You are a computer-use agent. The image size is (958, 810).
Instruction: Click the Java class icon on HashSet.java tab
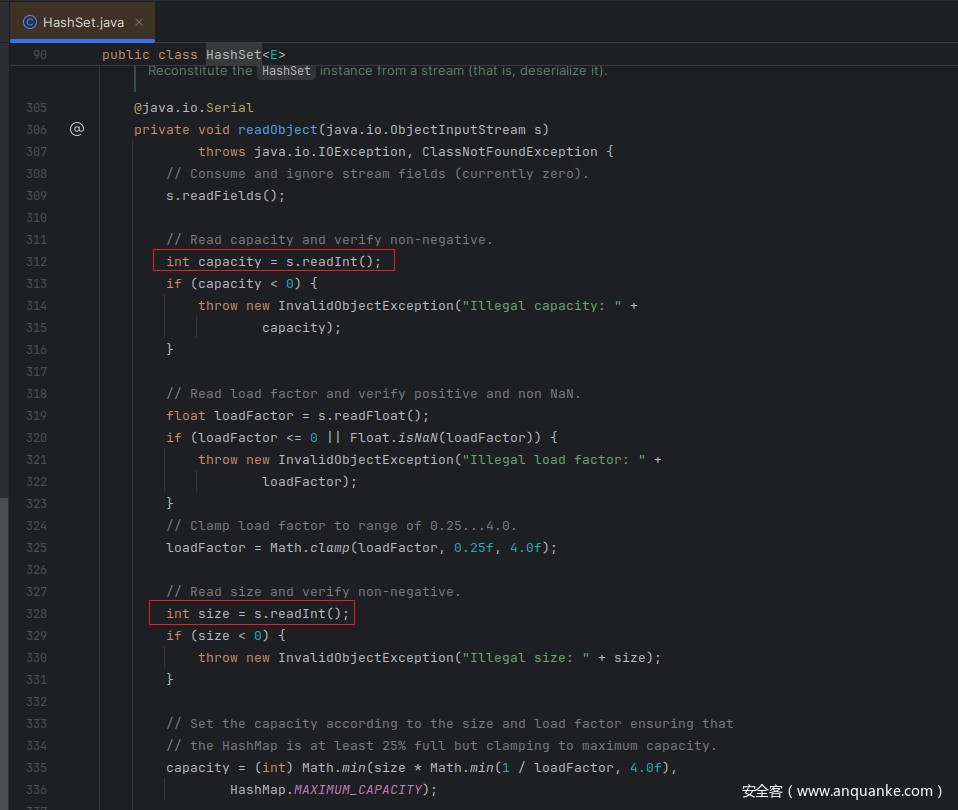30,22
